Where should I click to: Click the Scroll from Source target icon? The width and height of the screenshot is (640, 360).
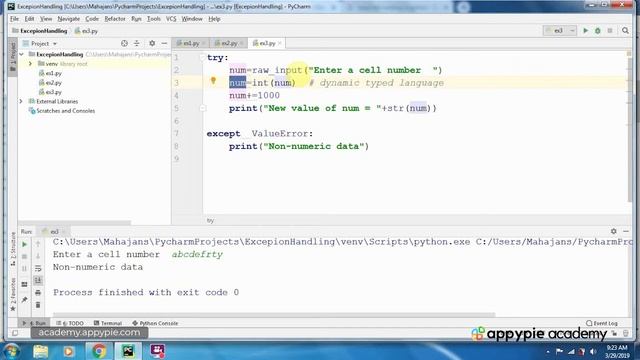(124, 43)
